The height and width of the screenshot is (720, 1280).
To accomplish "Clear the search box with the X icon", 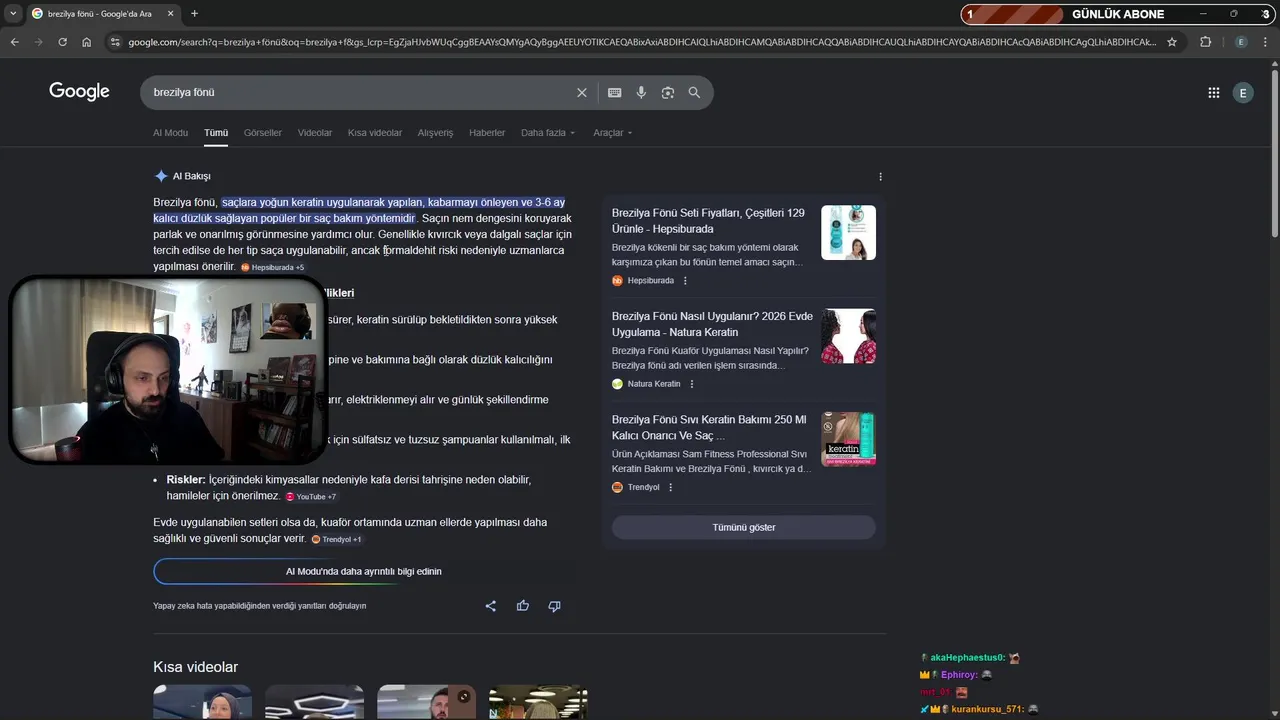I will pyautogui.click(x=582, y=92).
